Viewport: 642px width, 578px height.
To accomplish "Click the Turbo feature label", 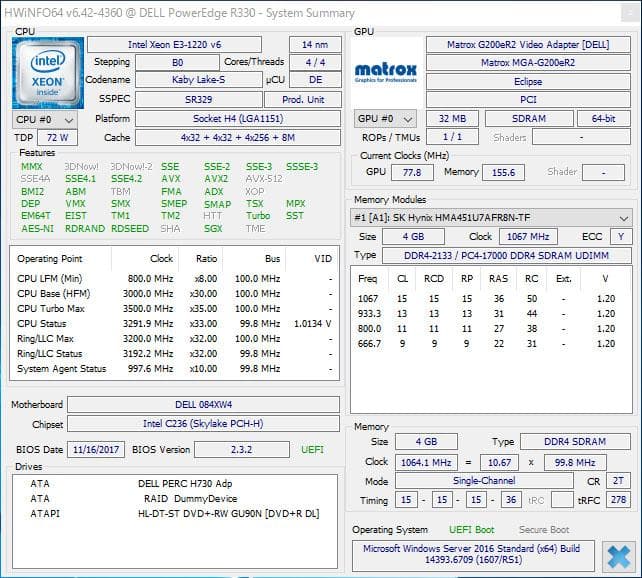I will click(258, 216).
